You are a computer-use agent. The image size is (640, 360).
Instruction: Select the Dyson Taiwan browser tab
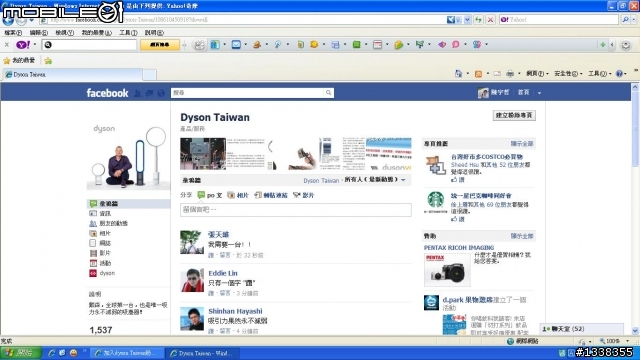[73, 75]
